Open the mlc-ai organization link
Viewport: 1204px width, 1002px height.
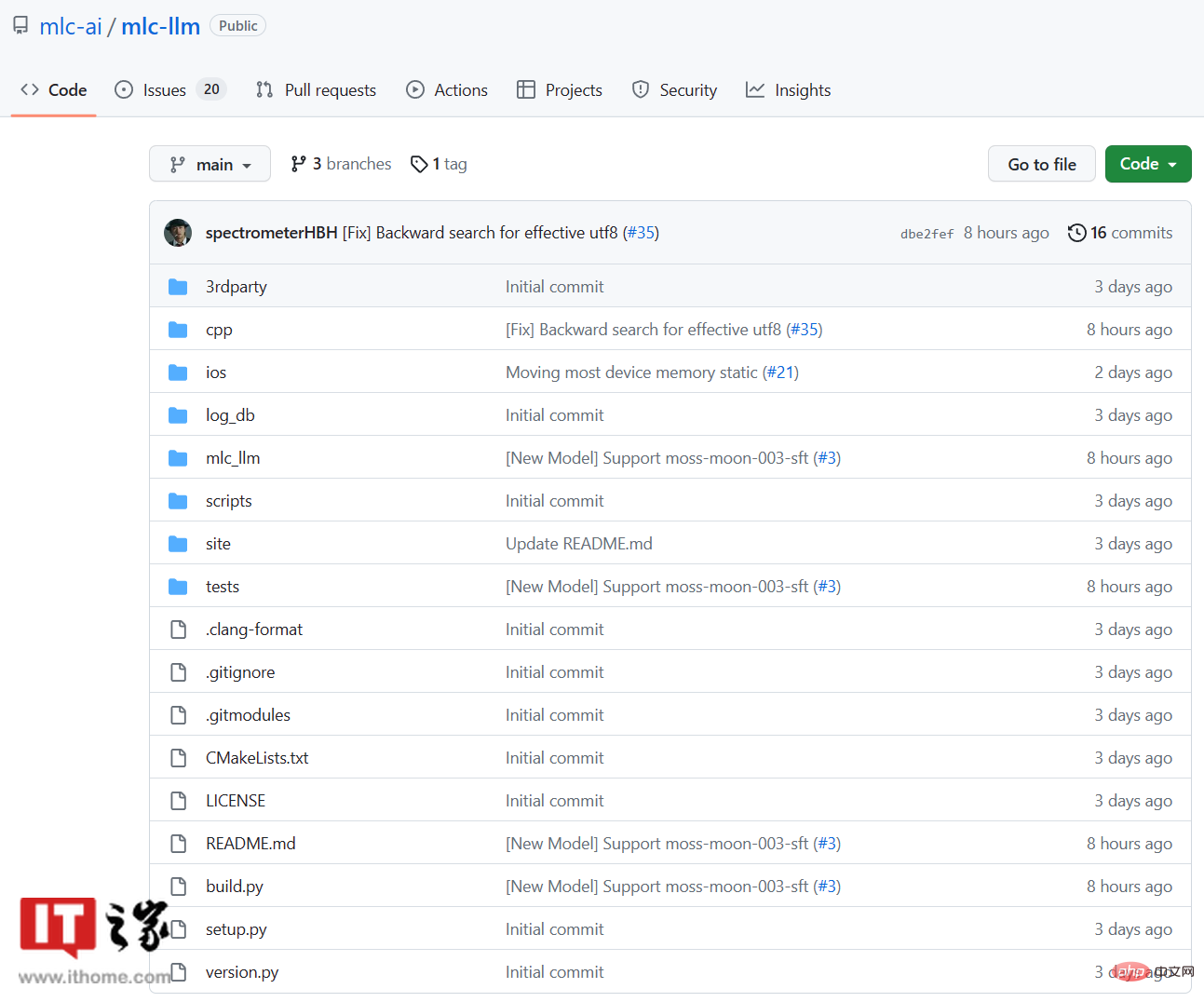[x=71, y=26]
